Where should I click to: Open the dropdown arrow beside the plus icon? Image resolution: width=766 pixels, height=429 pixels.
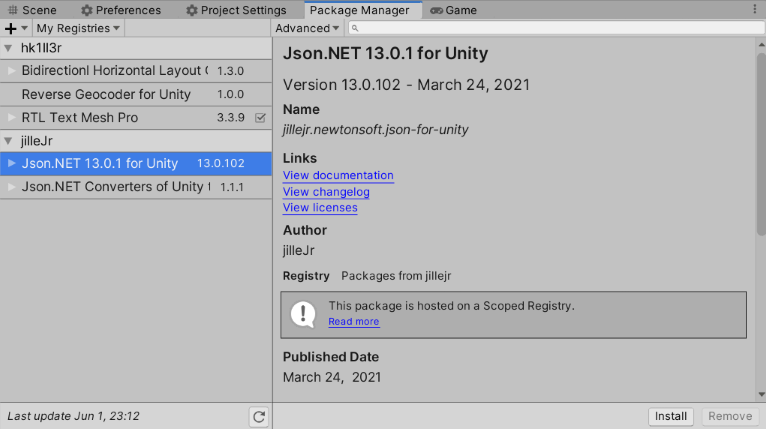pyautogui.click(x=24, y=28)
